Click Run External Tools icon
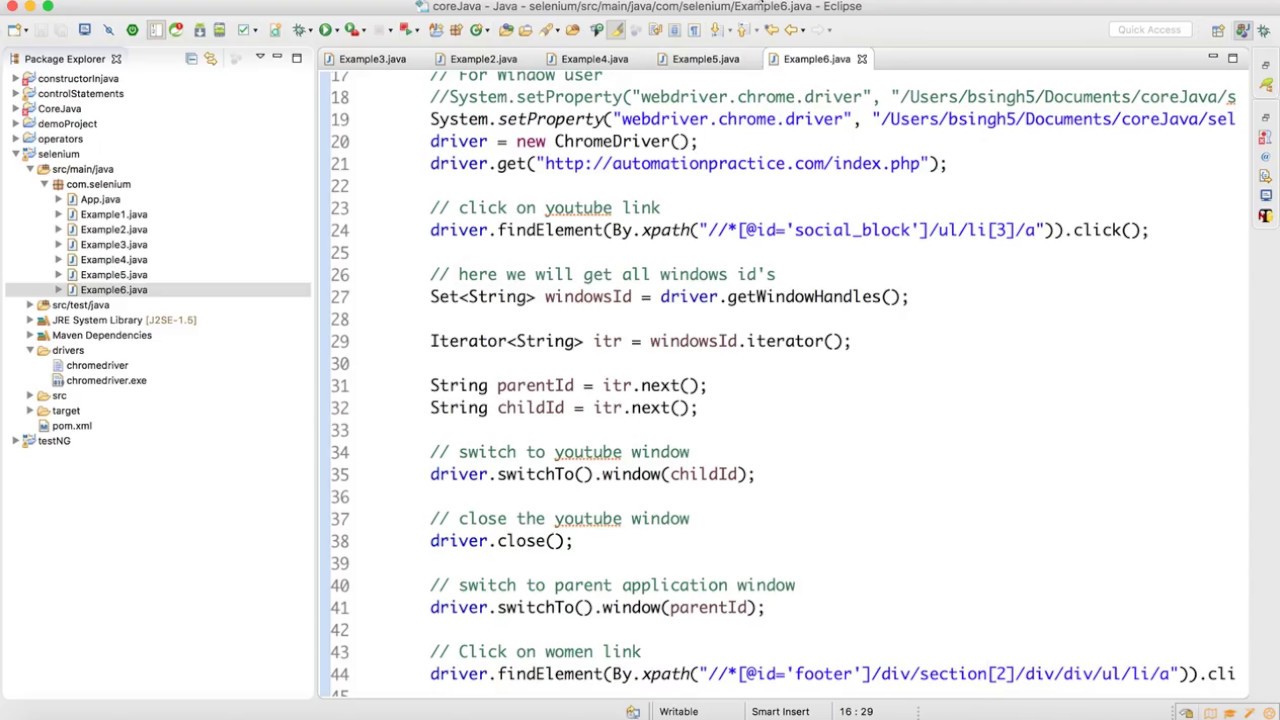 click(x=351, y=30)
